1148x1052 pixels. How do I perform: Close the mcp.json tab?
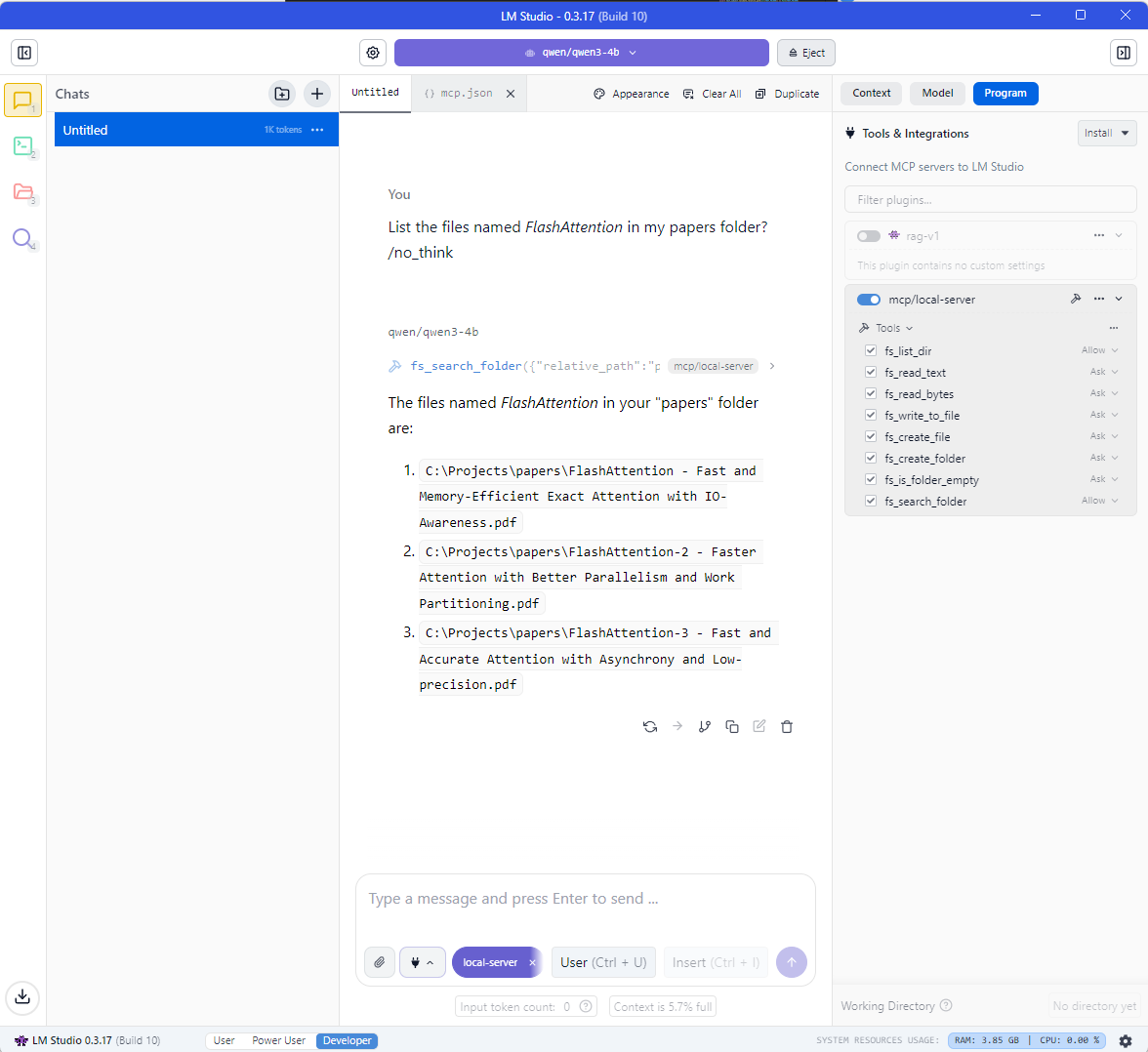click(511, 94)
